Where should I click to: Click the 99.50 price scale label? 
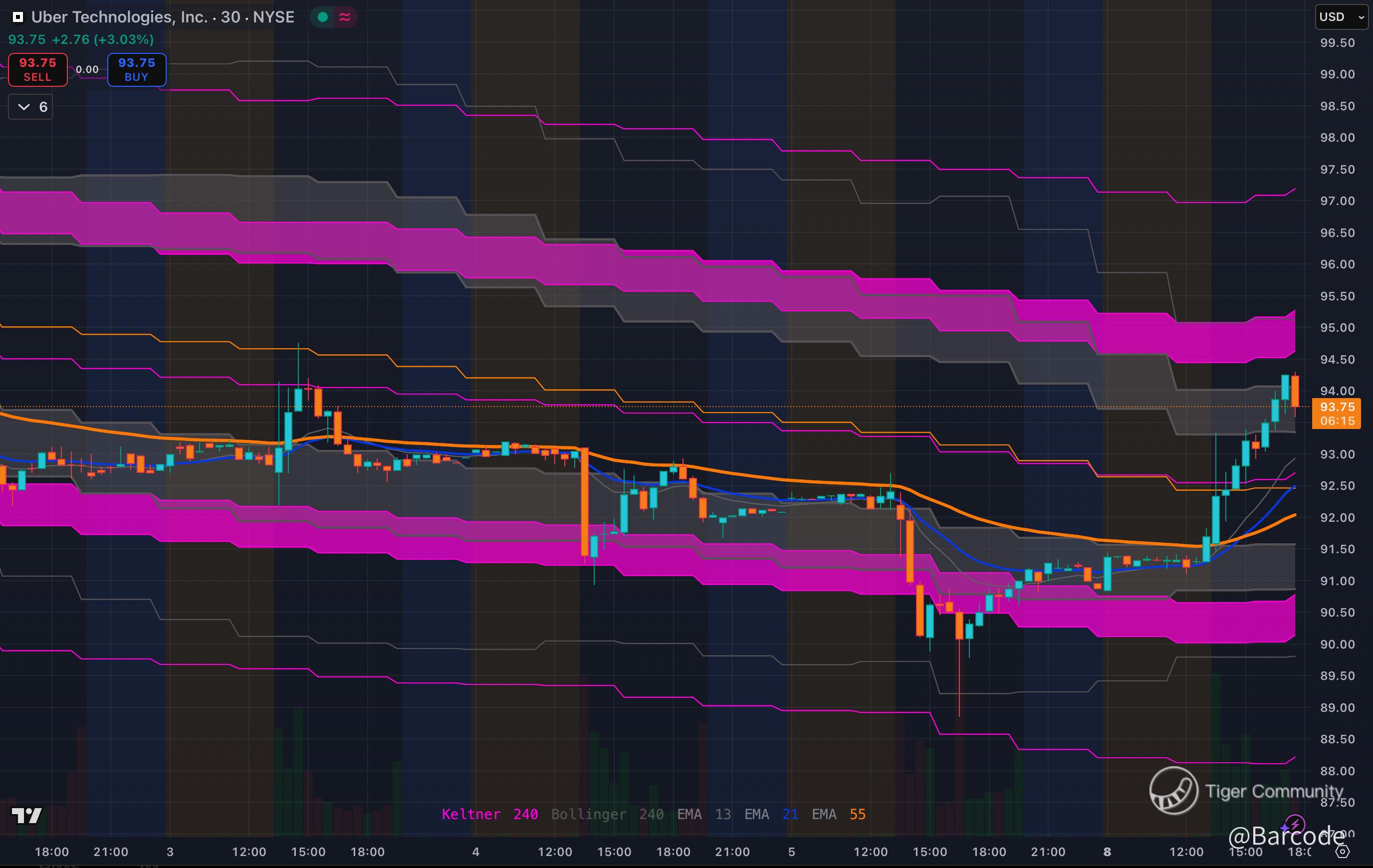click(x=1337, y=43)
